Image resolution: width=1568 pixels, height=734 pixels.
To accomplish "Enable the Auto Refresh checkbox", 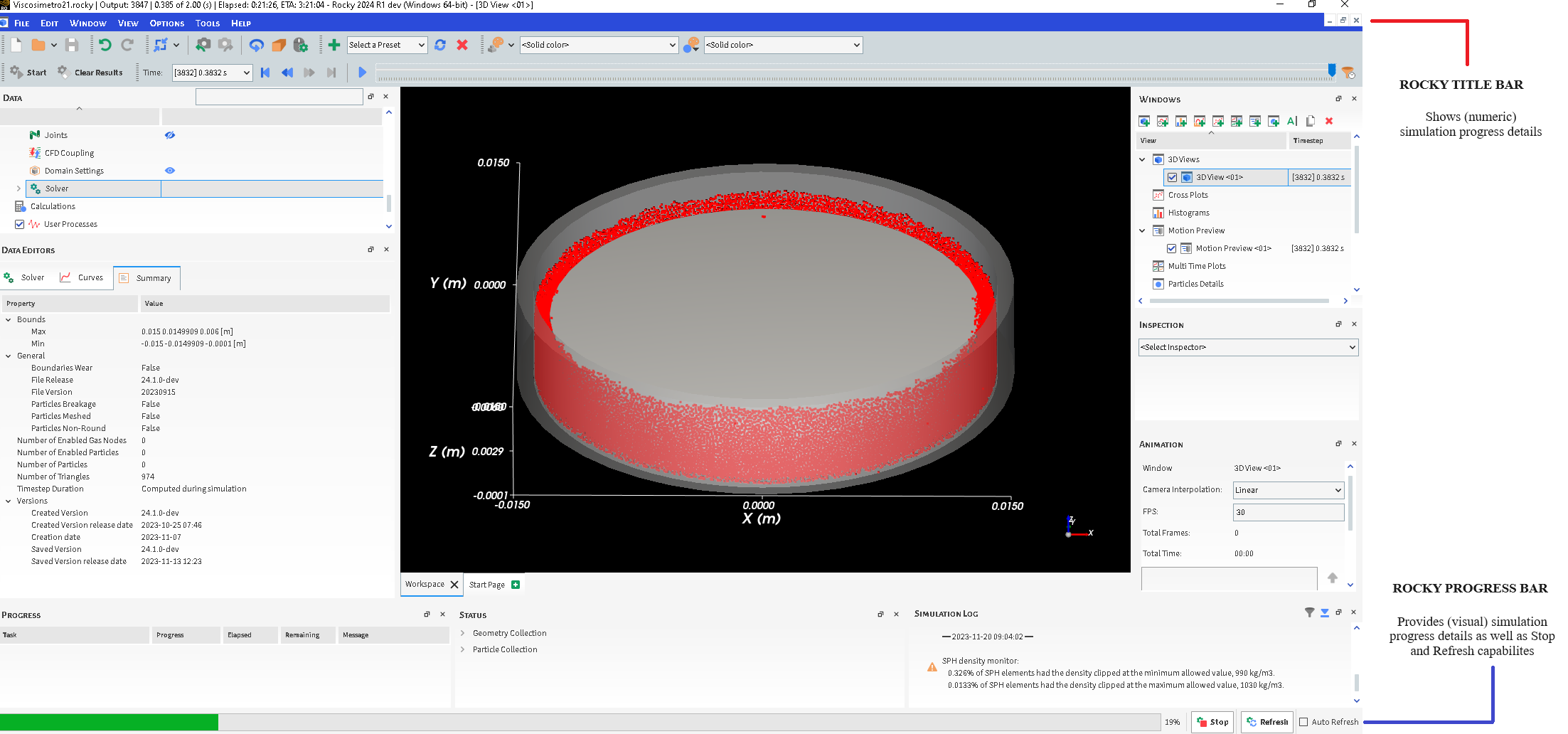I will click(1303, 722).
